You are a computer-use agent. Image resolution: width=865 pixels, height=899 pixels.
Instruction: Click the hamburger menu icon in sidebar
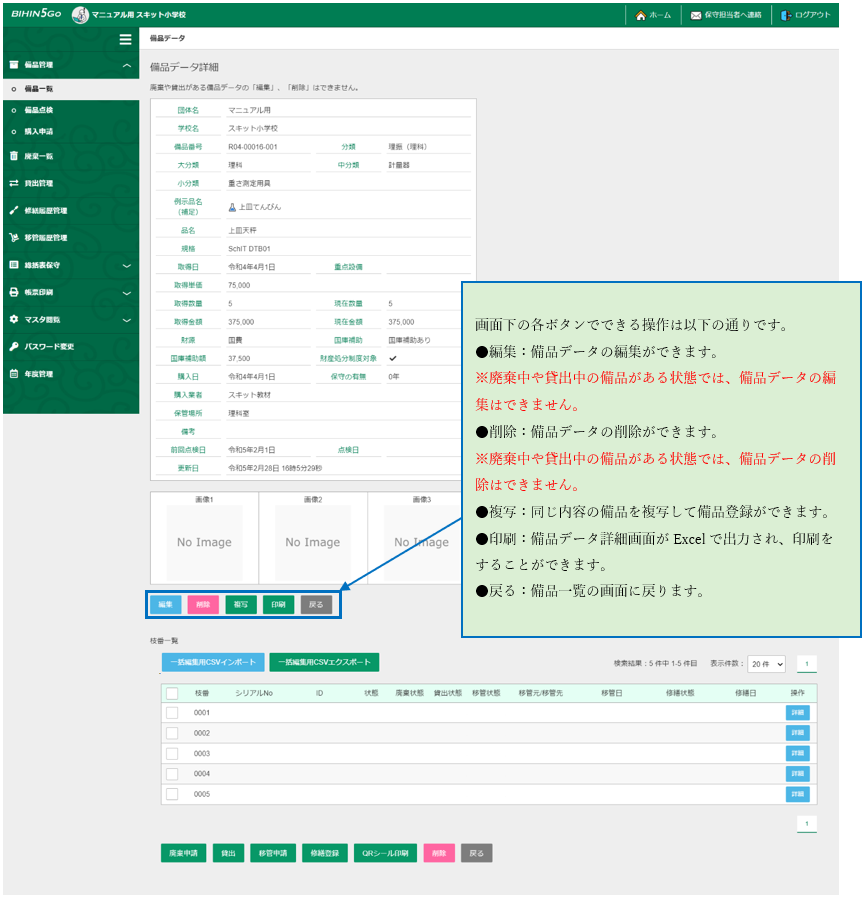125,40
